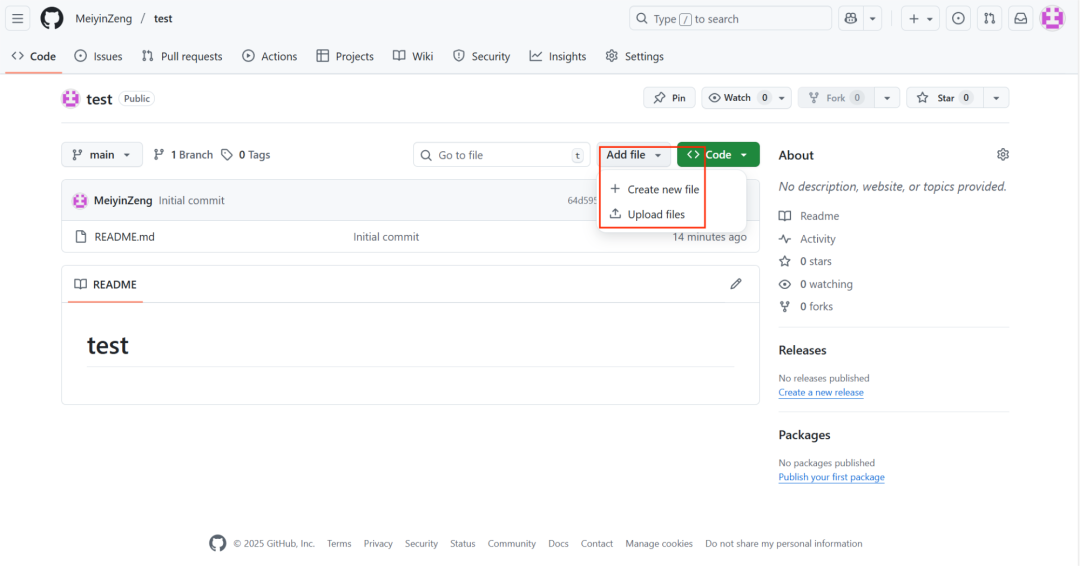Viewport: 1080px width, 566px height.
Task: Open the green Code dropdown
Action: coord(718,155)
